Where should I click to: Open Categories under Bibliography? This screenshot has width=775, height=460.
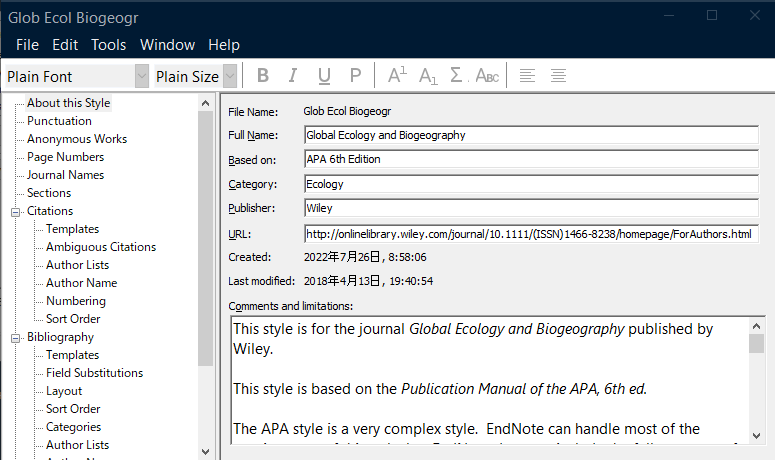pos(73,427)
